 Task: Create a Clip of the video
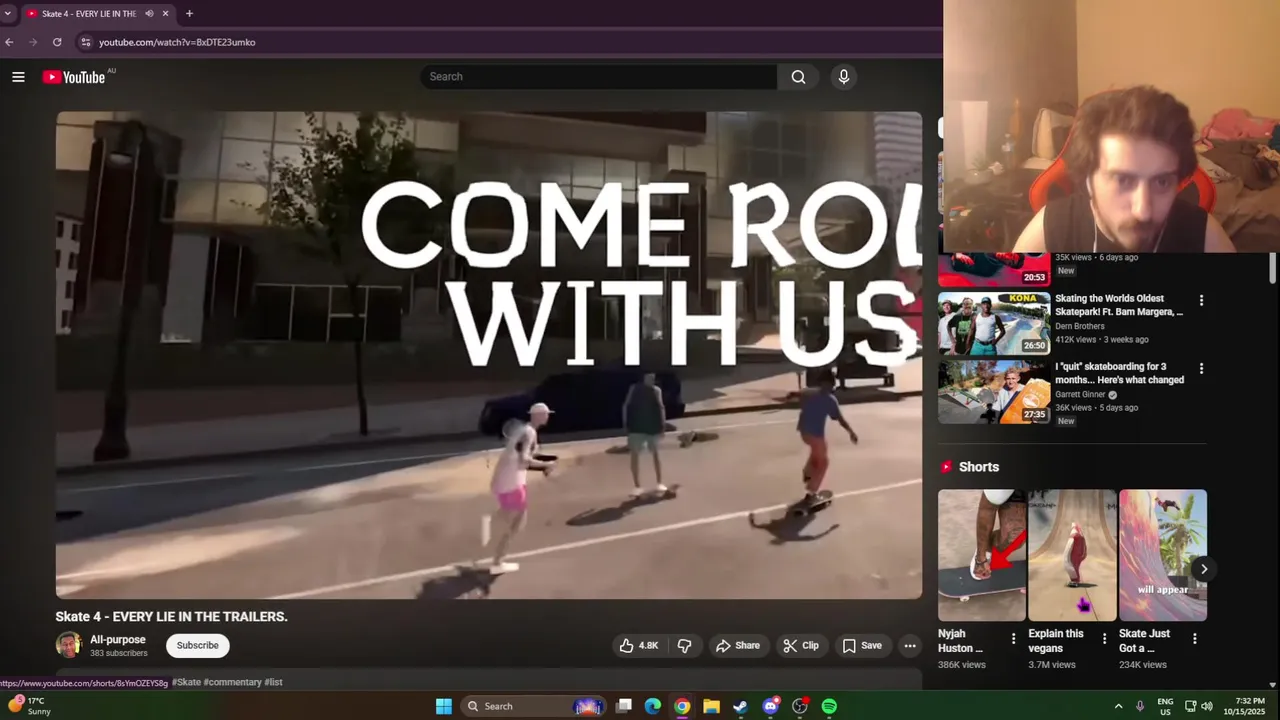pyautogui.click(x=801, y=646)
